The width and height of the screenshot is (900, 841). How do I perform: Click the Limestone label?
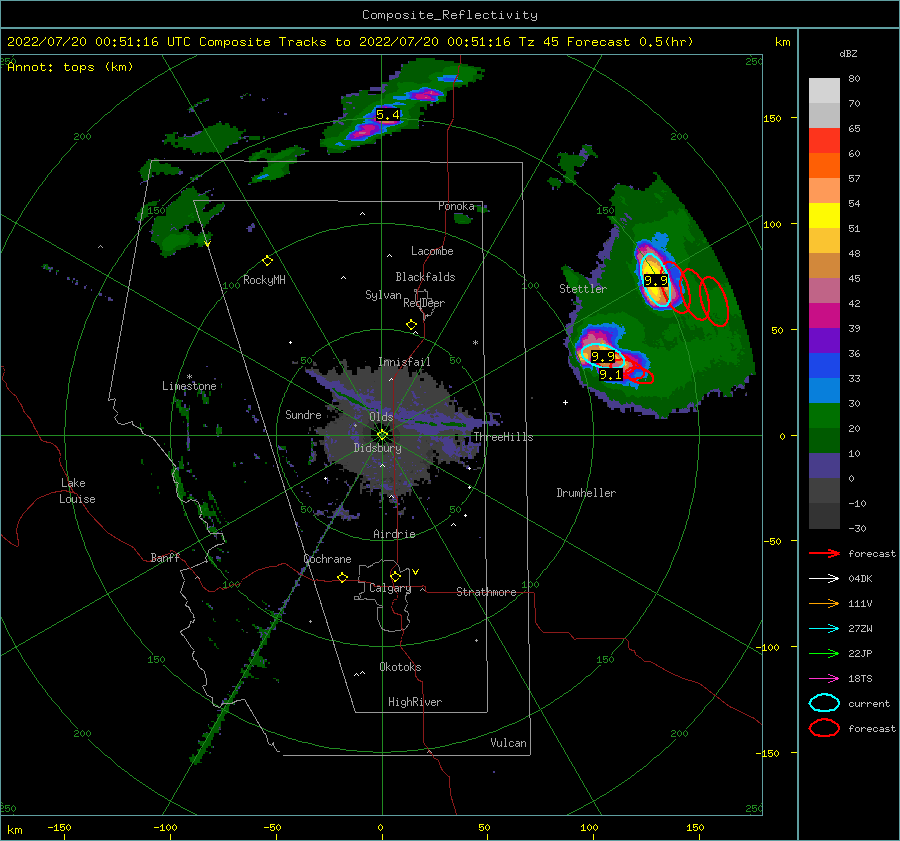pos(189,386)
